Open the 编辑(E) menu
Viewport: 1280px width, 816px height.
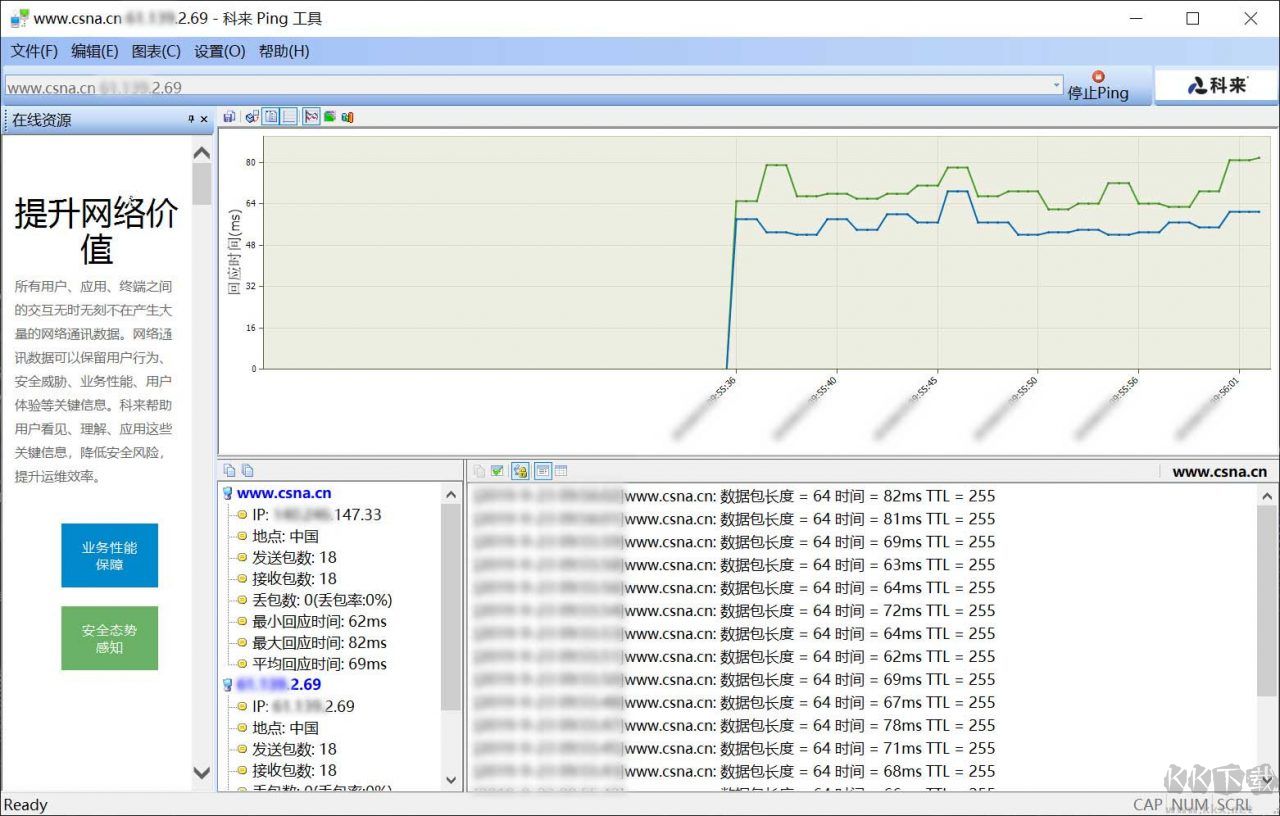point(95,51)
